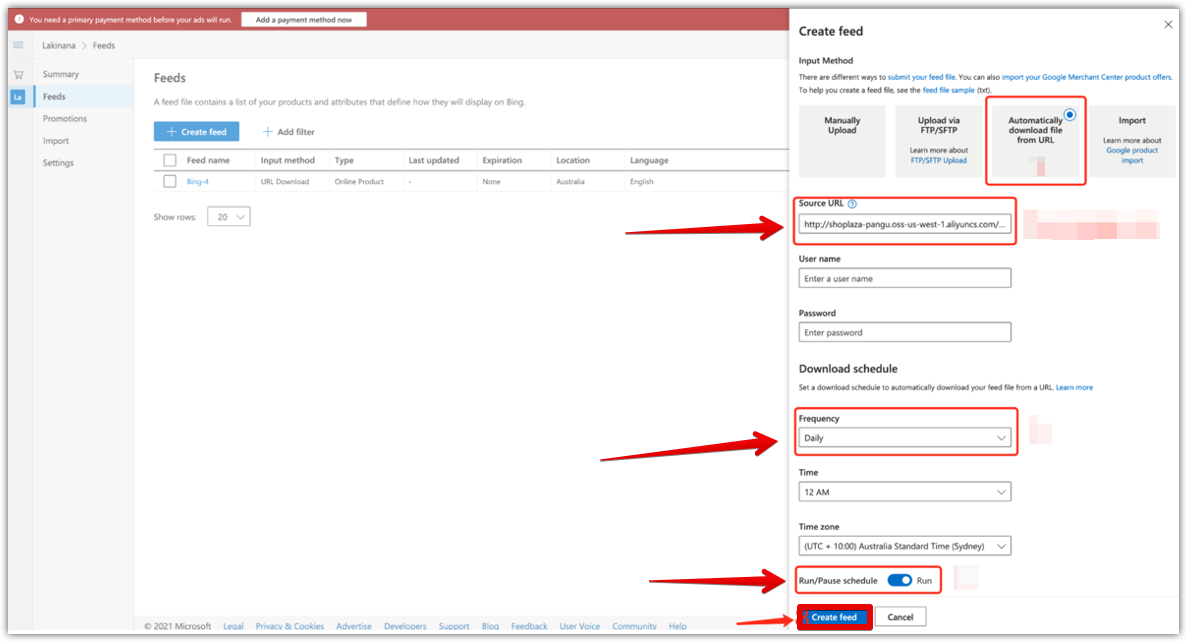The height and width of the screenshot is (642, 1187).
Task: Click the Last updated column header
Action: (x=434, y=160)
